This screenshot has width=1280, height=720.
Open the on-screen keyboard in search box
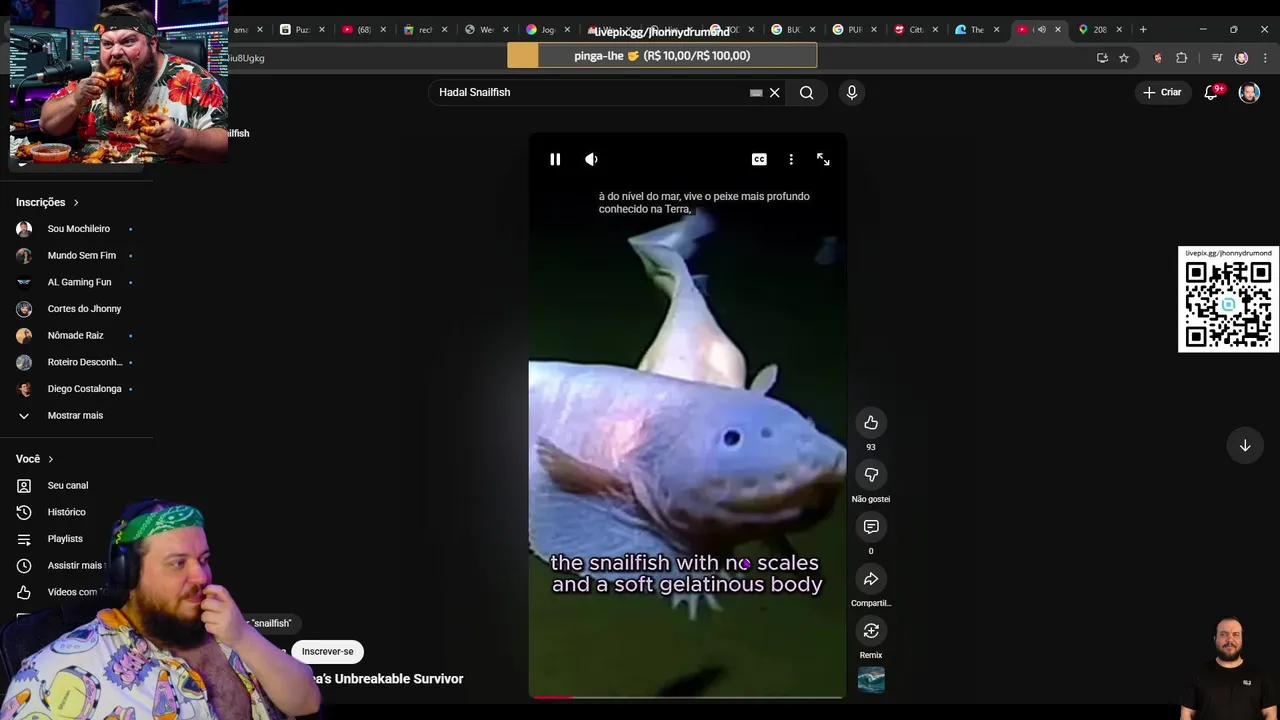click(756, 93)
